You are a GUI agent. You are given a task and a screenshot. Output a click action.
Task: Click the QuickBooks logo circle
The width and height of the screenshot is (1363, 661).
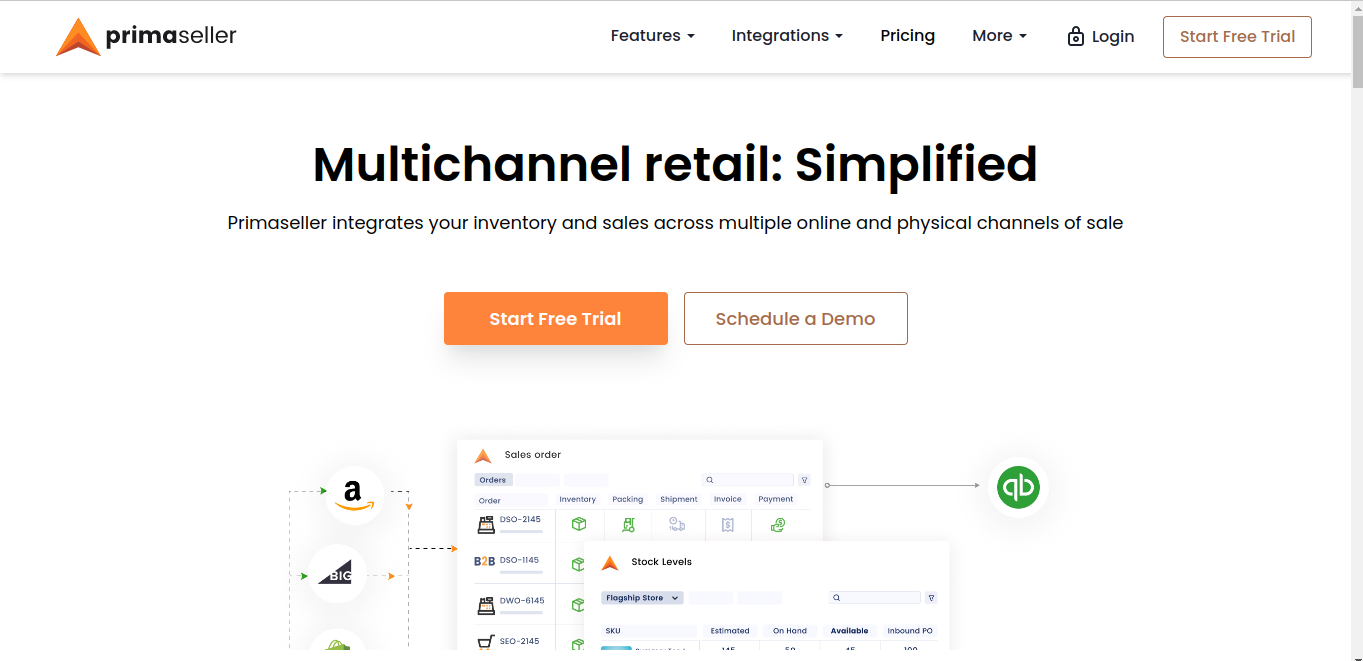pos(1018,487)
